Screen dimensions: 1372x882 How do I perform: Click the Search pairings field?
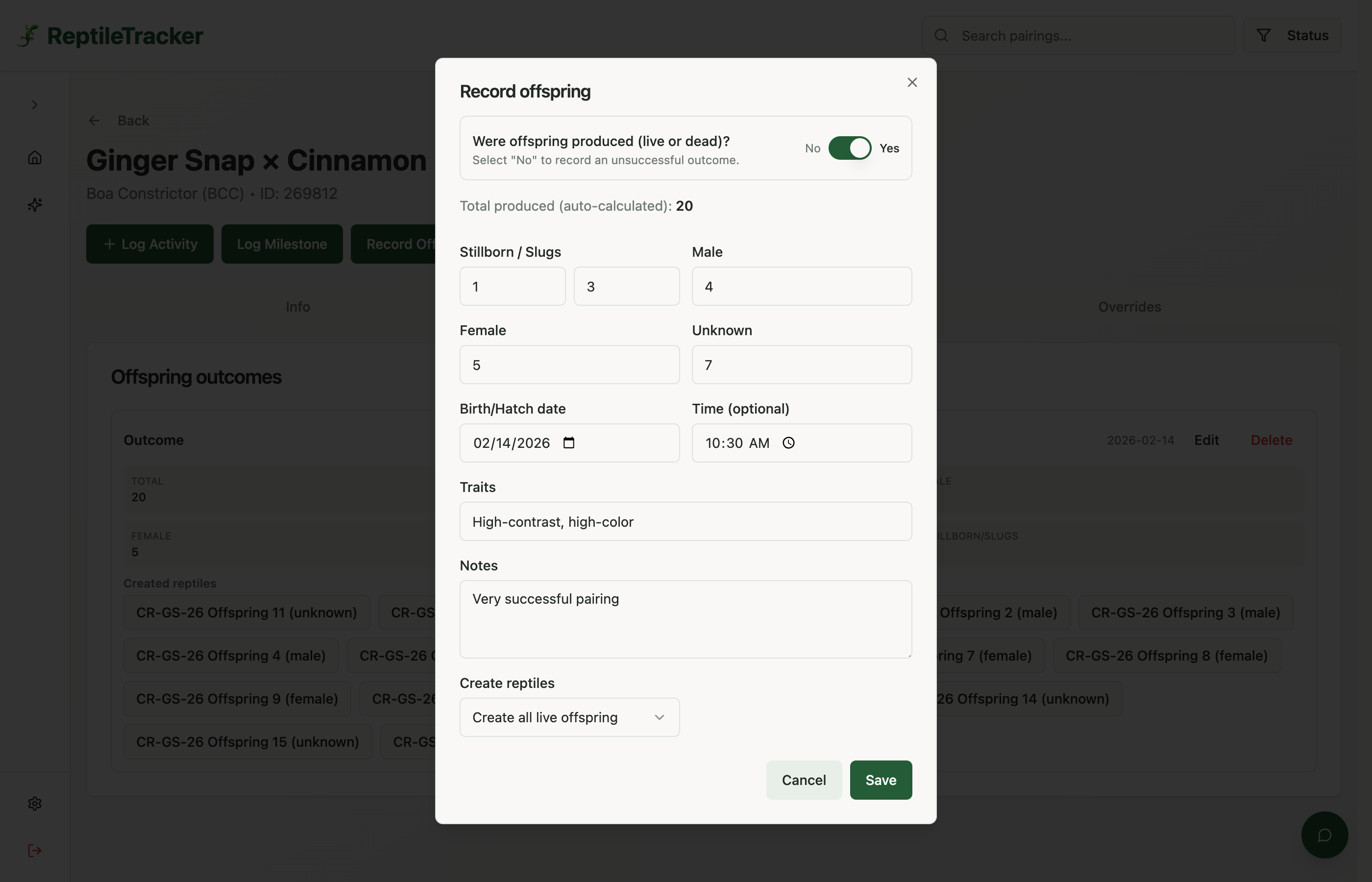coord(1078,35)
